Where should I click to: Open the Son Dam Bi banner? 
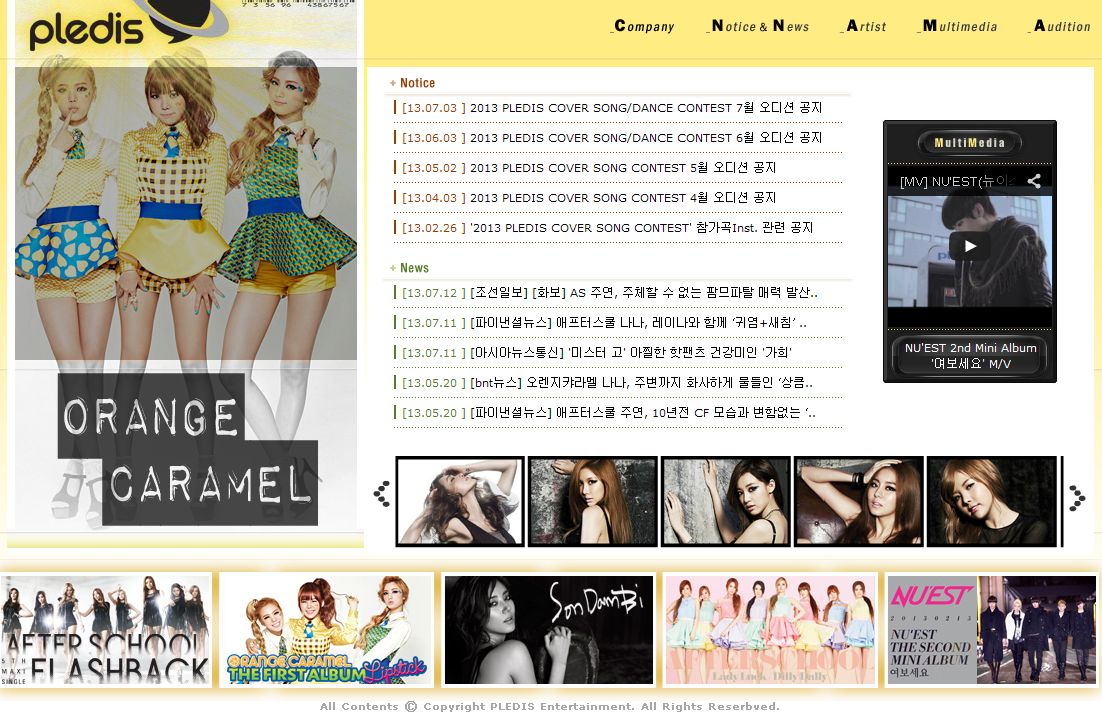(x=548, y=630)
